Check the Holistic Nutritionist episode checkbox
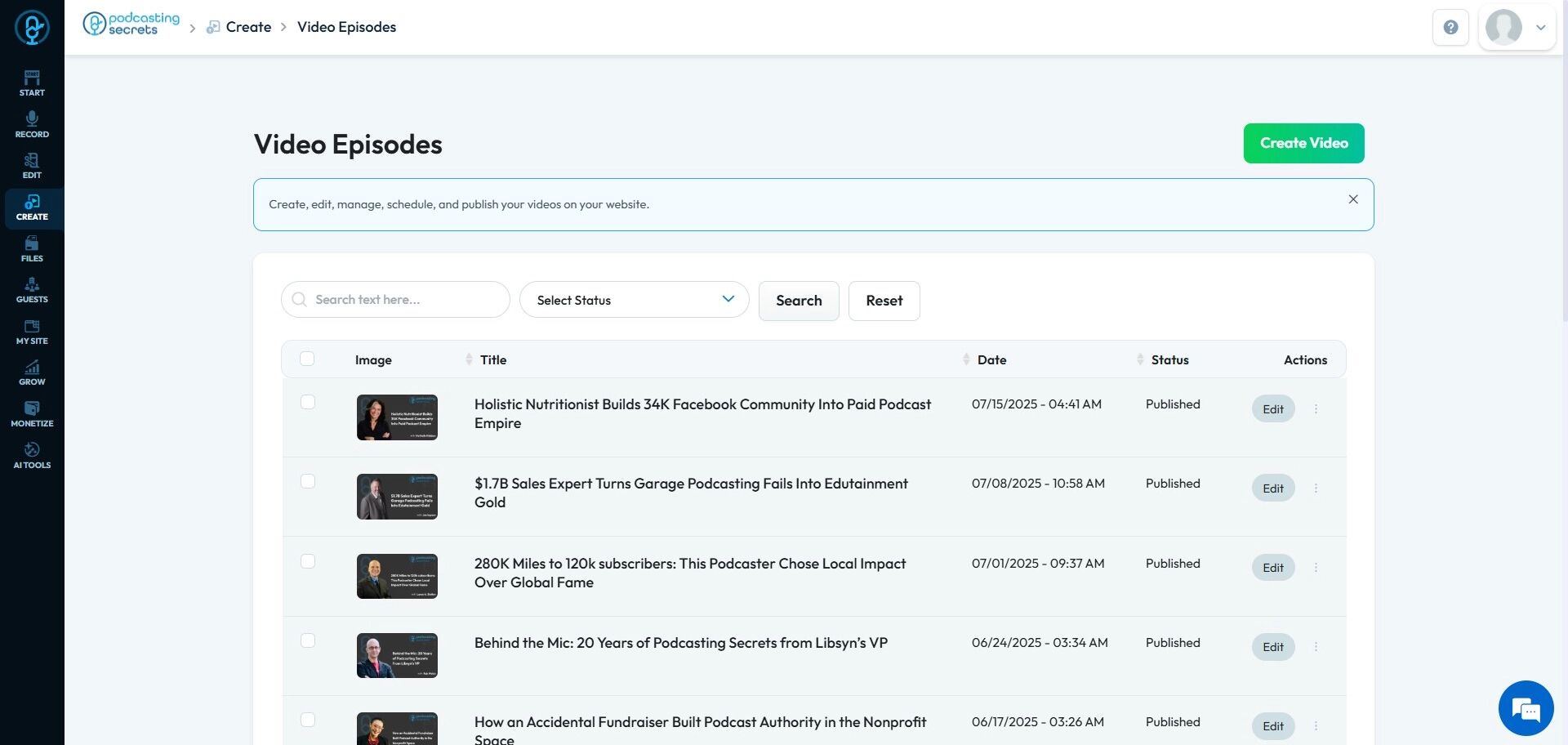1568x745 pixels. (308, 402)
